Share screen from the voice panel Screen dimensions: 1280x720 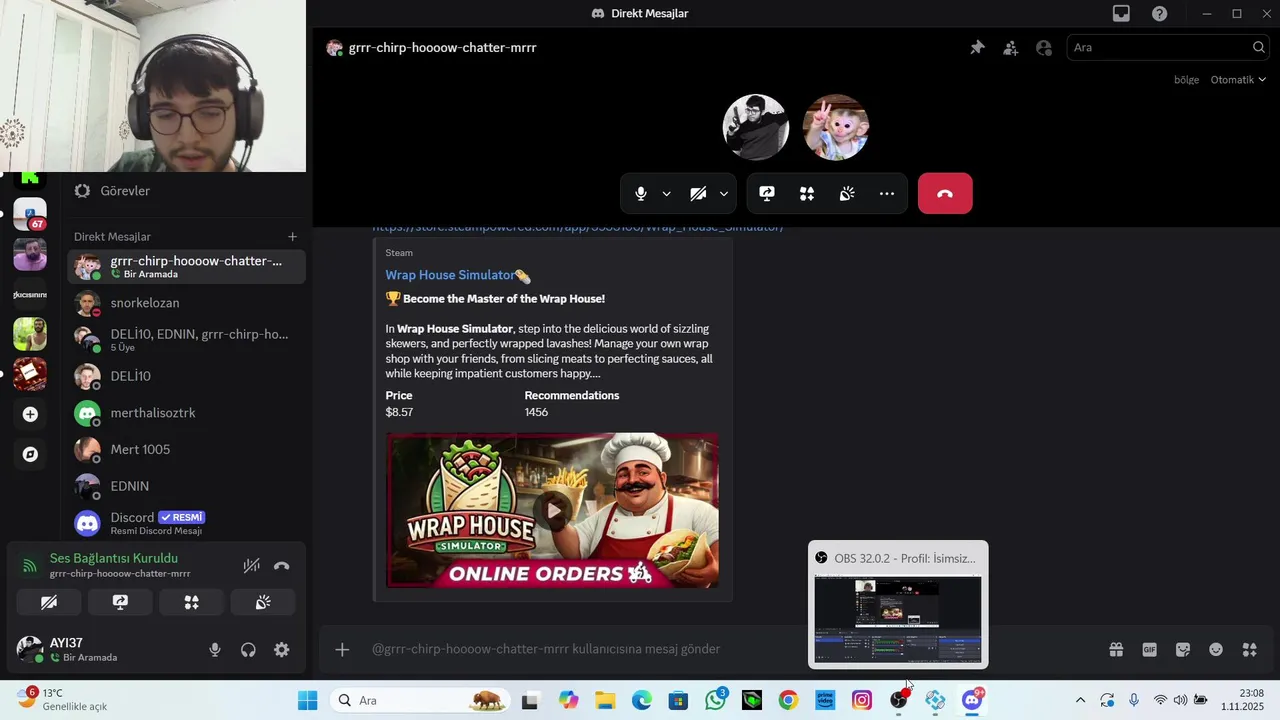(x=120, y=602)
